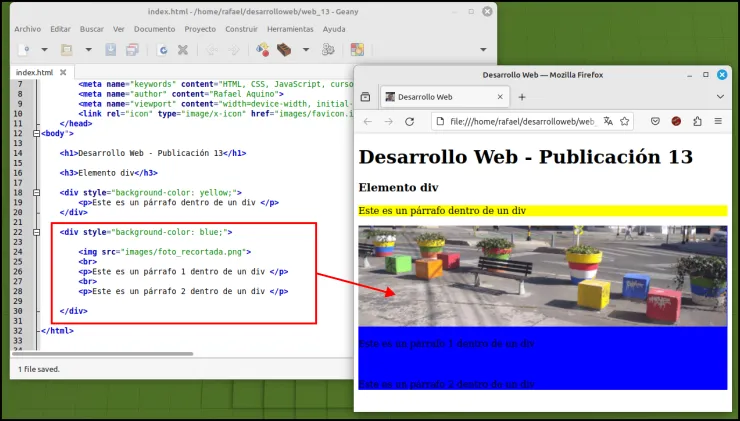Expand the New file dropdown arrow
This screenshot has height=421, width=740.
coord(44,50)
